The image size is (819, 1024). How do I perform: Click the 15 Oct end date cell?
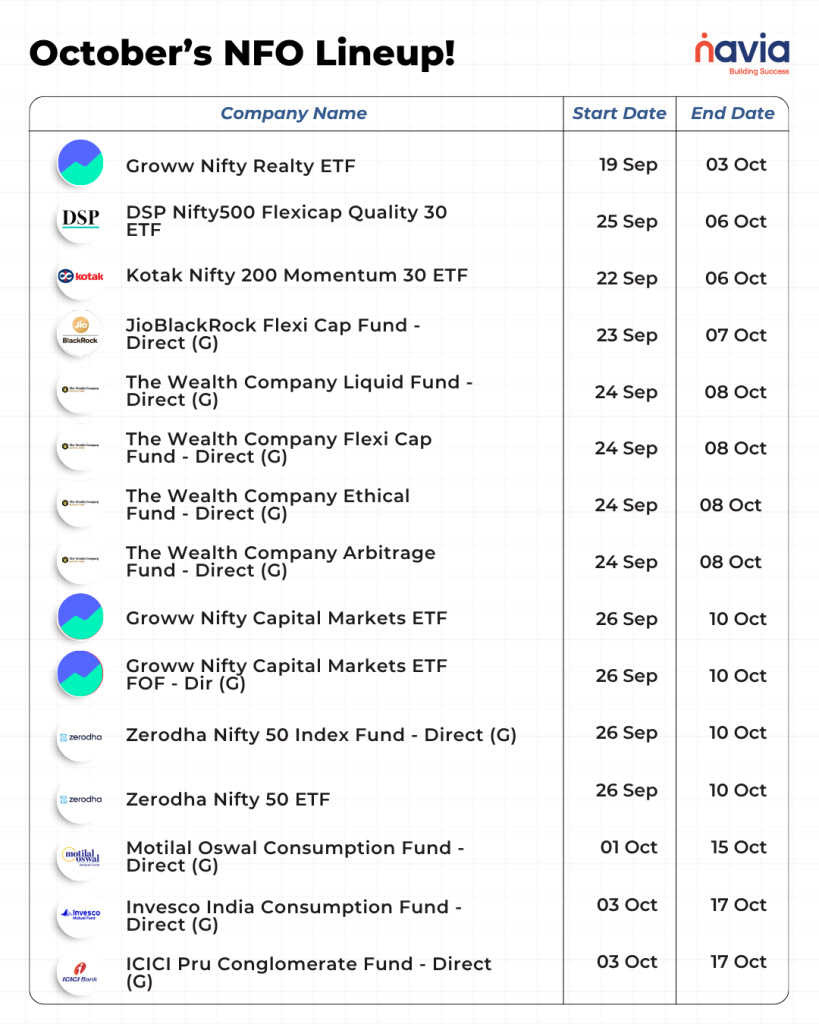click(x=737, y=847)
